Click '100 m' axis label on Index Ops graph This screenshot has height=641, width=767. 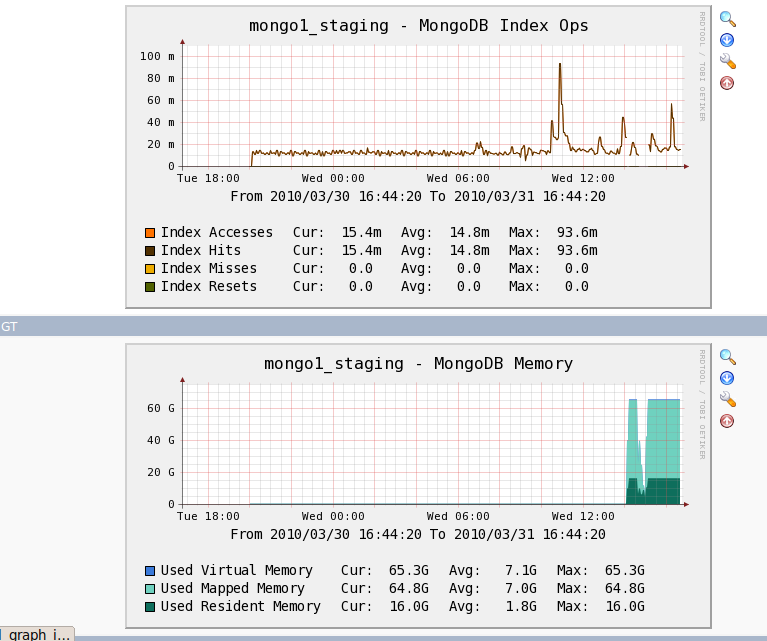click(158, 56)
